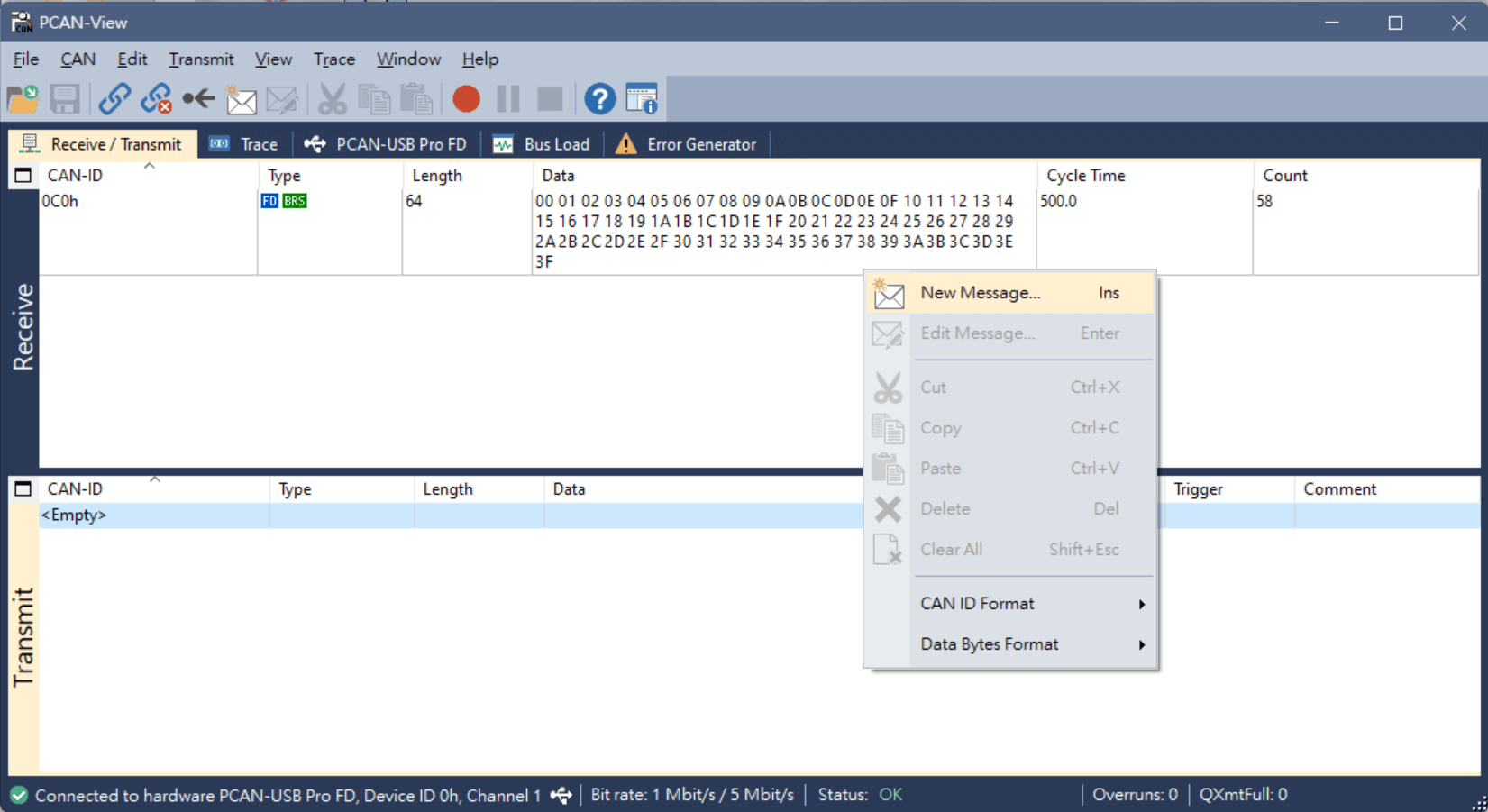Click the Connect link toolbar icon
This screenshot has width=1488, height=812.
[x=114, y=98]
